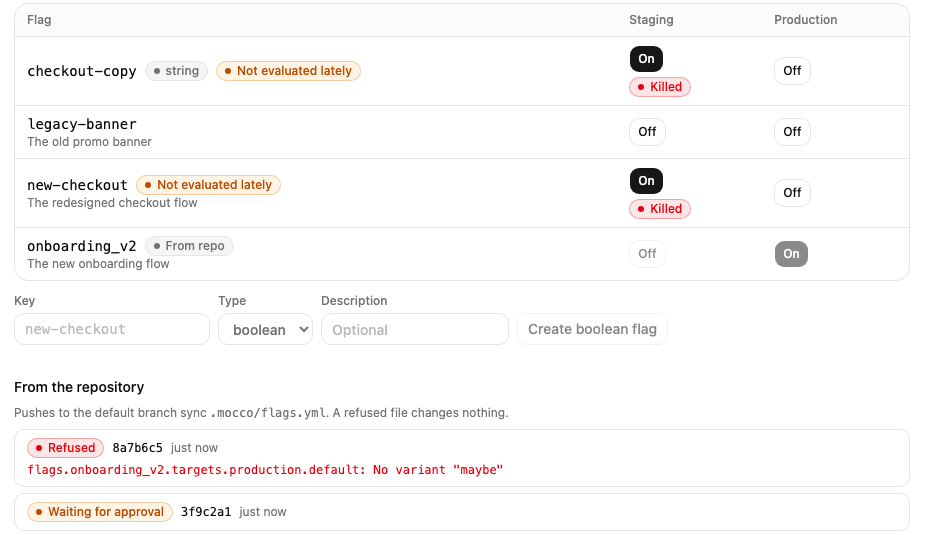The image size is (925, 535).
Task: Select the new-checkout flag name
Action: coord(77,185)
